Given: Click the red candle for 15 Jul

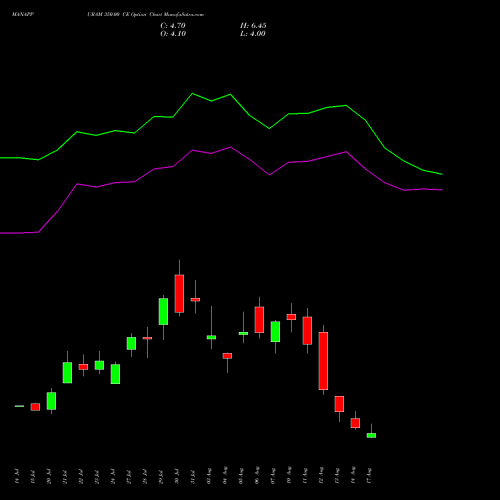Looking at the screenshot, I should click(35, 407).
